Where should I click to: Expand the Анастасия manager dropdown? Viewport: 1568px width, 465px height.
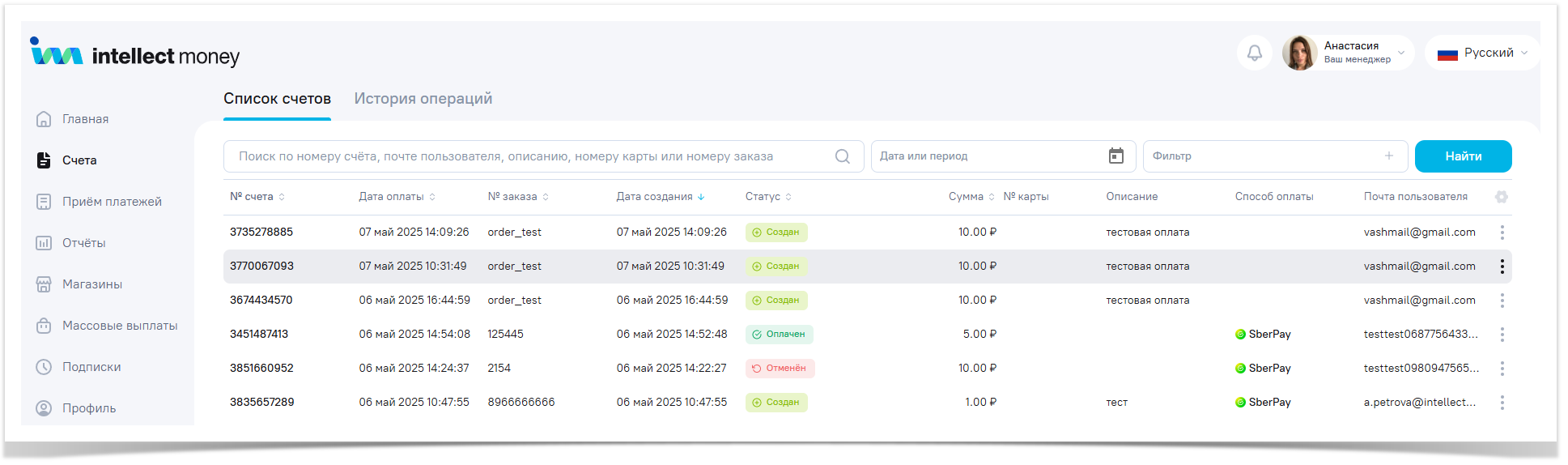click(1401, 53)
